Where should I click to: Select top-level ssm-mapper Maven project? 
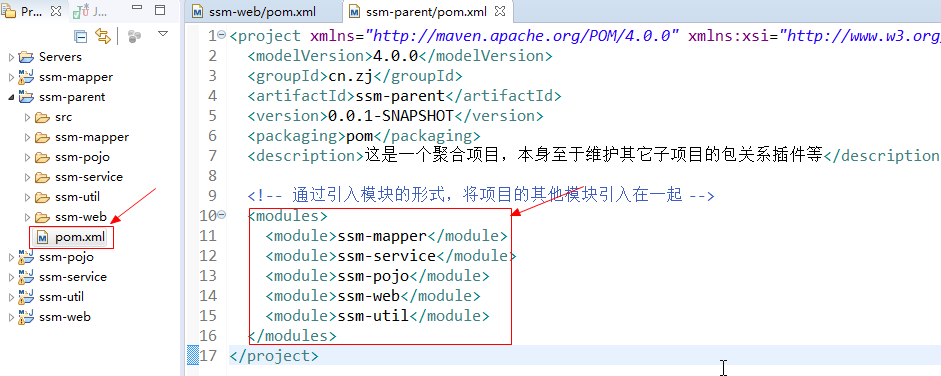pos(76,77)
